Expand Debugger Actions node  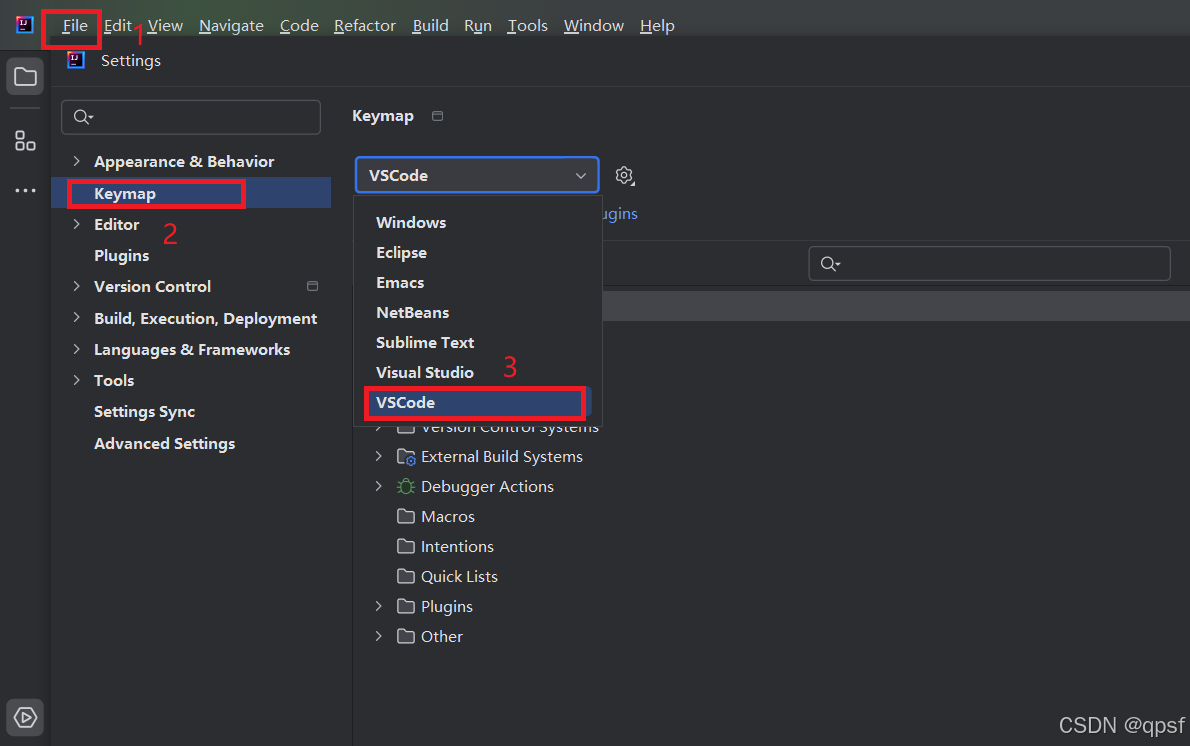(379, 486)
